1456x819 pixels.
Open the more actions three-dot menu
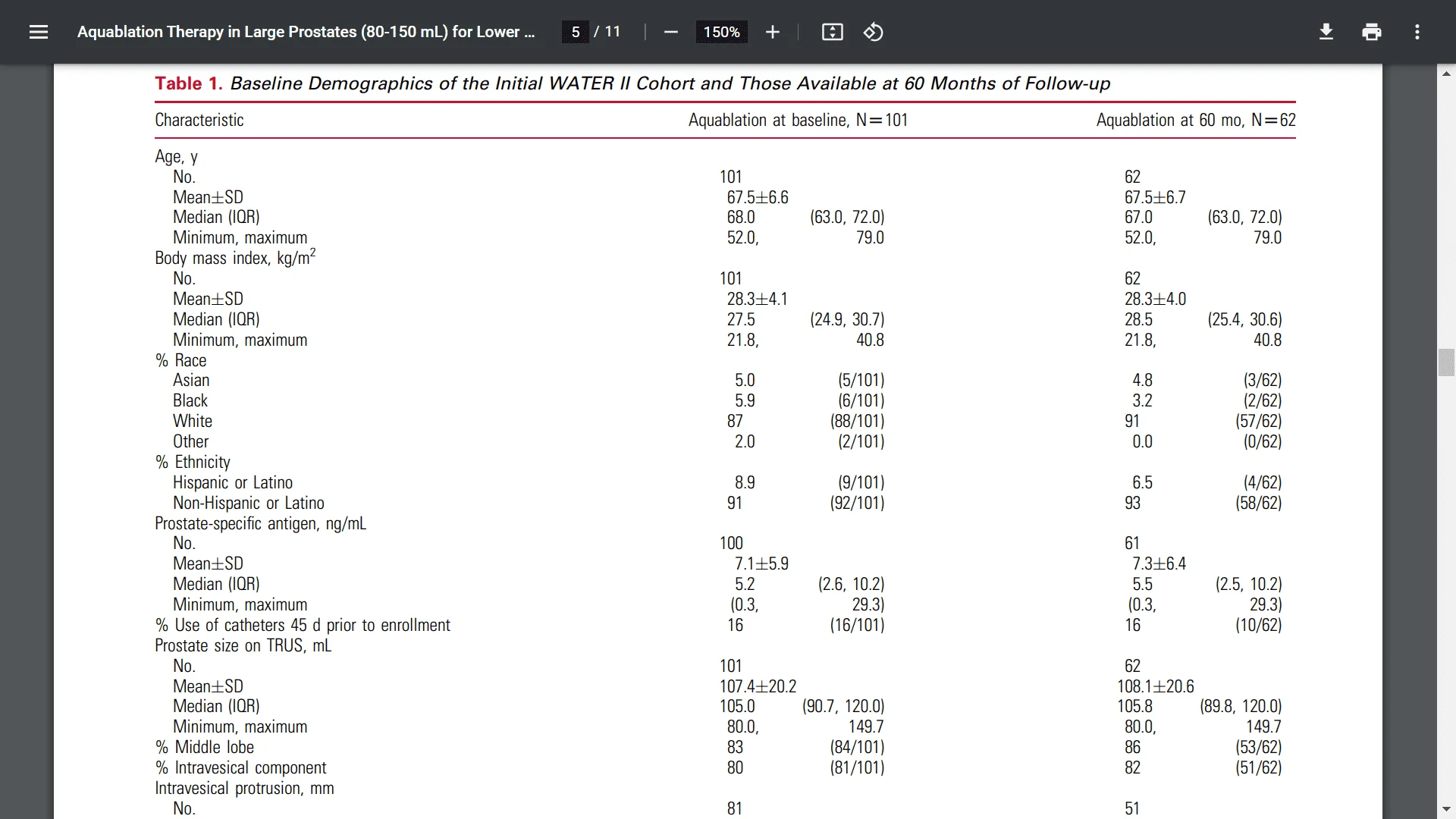pos(1417,32)
